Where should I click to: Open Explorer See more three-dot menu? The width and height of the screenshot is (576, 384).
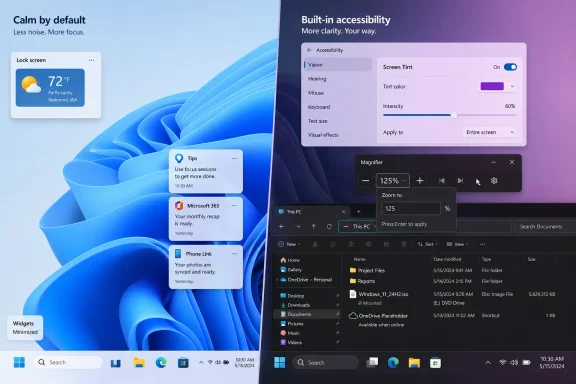[x=482, y=244]
